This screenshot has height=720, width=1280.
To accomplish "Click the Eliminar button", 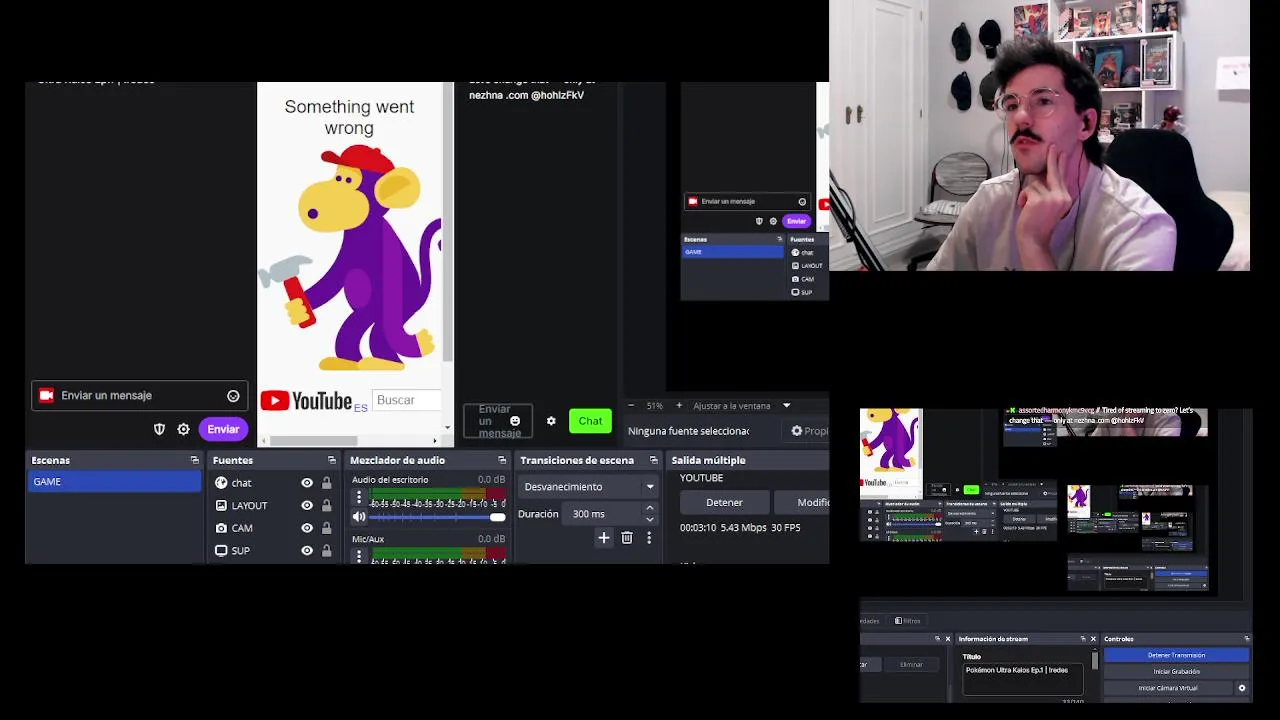I will (x=911, y=665).
